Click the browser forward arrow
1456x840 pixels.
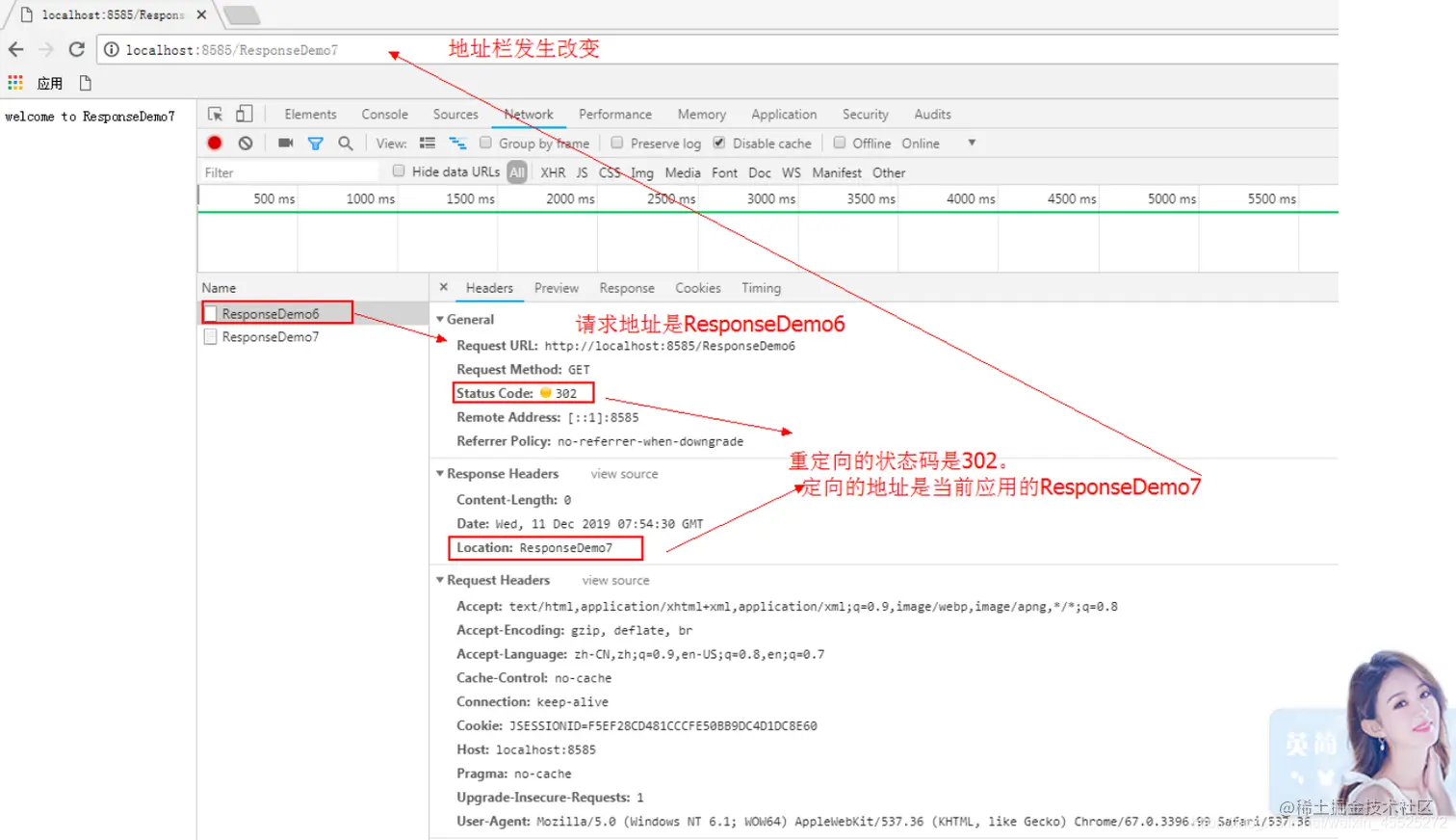pos(46,49)
